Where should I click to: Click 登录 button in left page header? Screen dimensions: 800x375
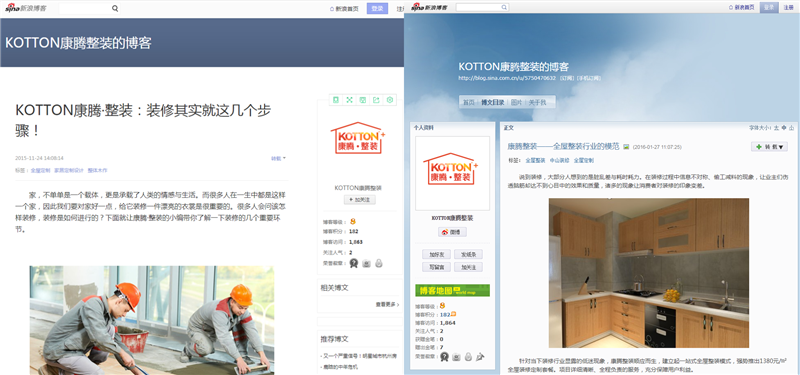coord(377,9)
